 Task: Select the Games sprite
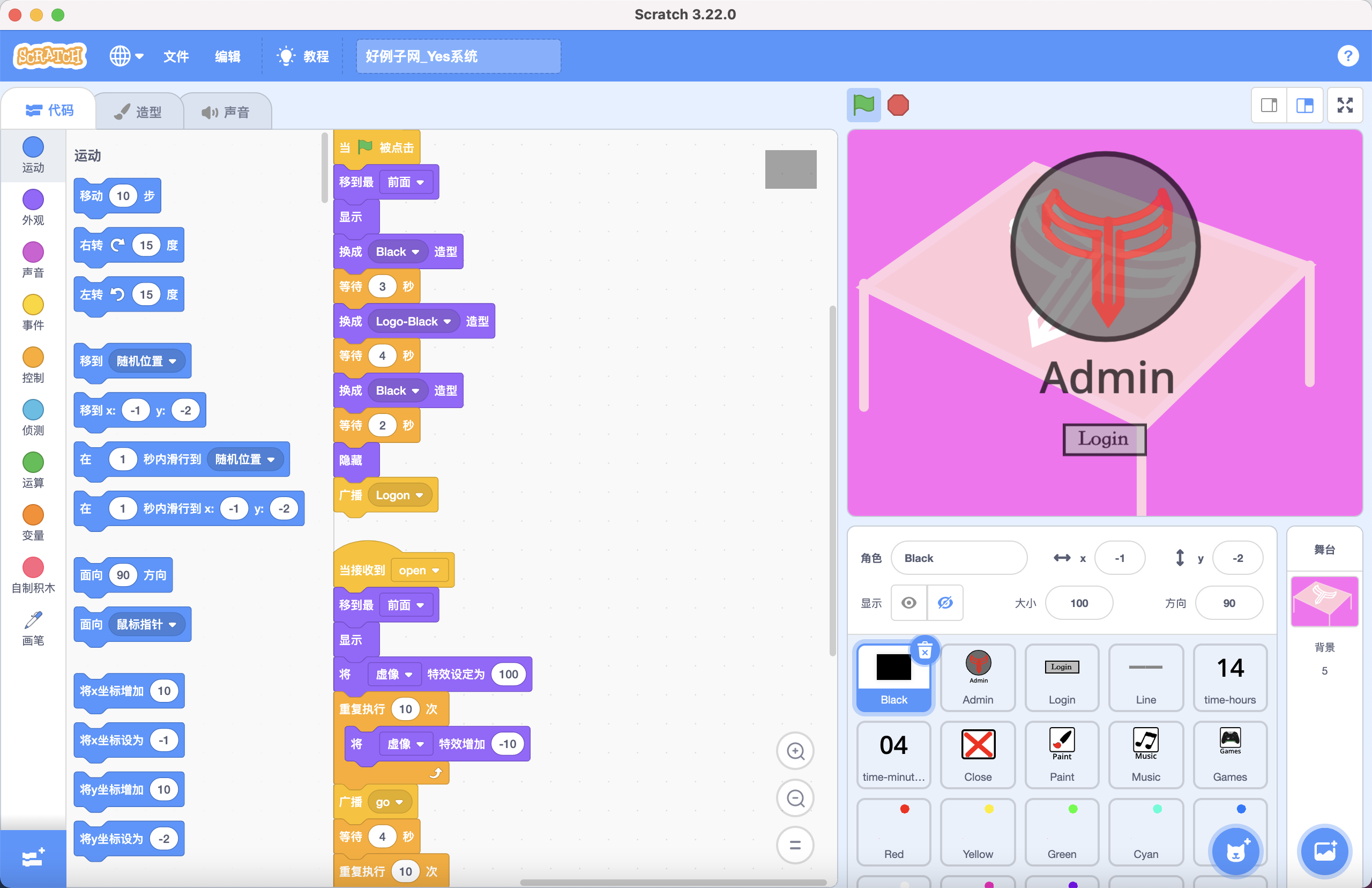click(x=1229, y=754)
